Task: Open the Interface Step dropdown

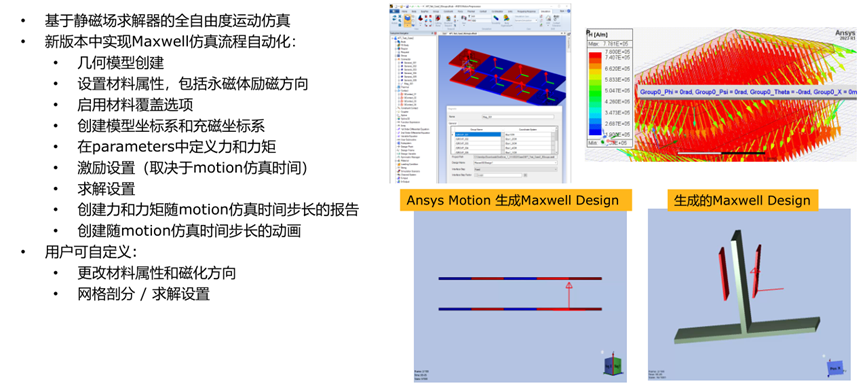Action: [515, 169]
